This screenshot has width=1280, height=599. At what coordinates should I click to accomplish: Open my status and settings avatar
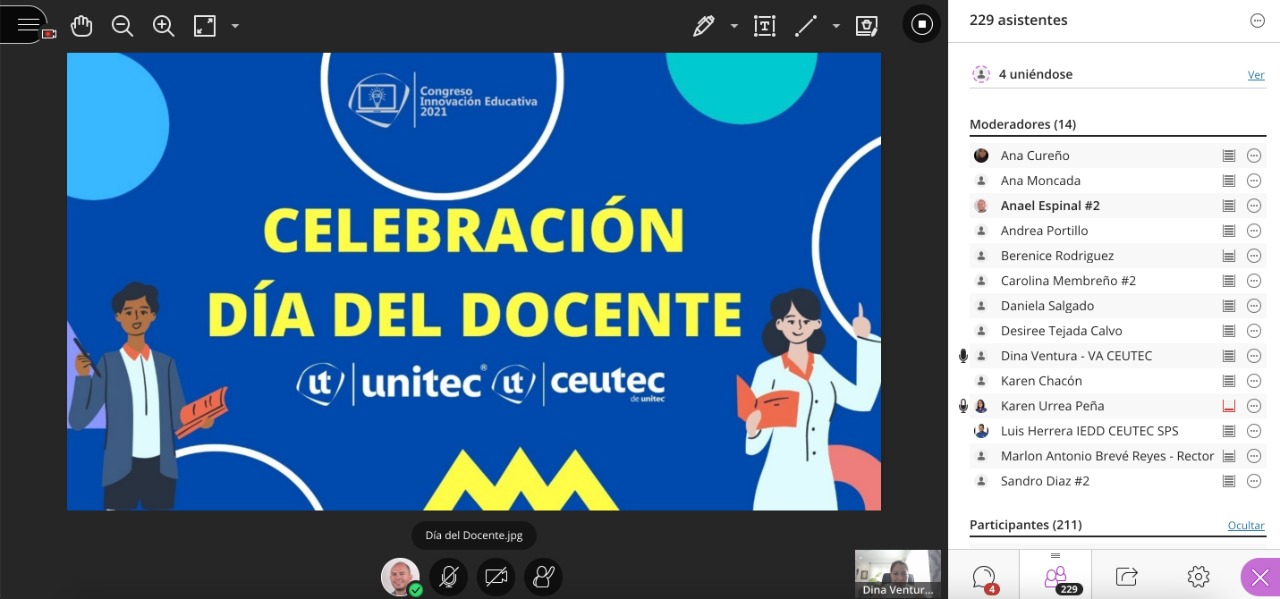pyautogui.click(x=400, y=577)
